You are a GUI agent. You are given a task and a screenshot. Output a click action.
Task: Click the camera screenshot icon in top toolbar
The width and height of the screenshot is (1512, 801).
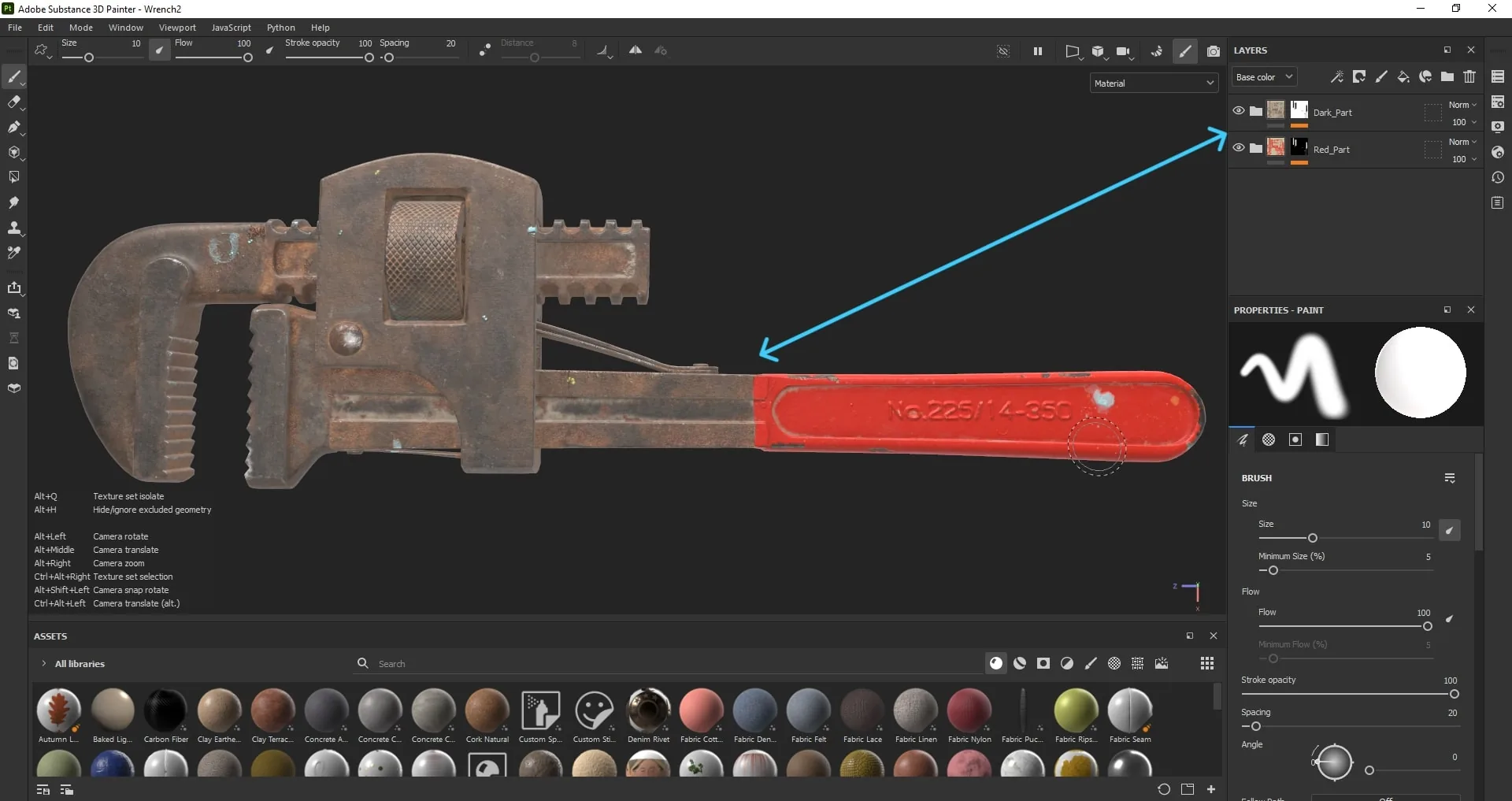1214,51
